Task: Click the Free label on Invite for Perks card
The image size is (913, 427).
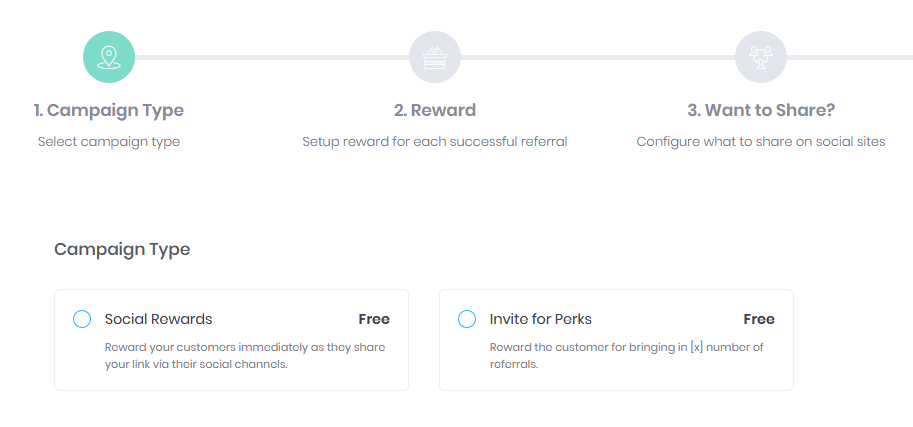Action: tap(759, 319)
